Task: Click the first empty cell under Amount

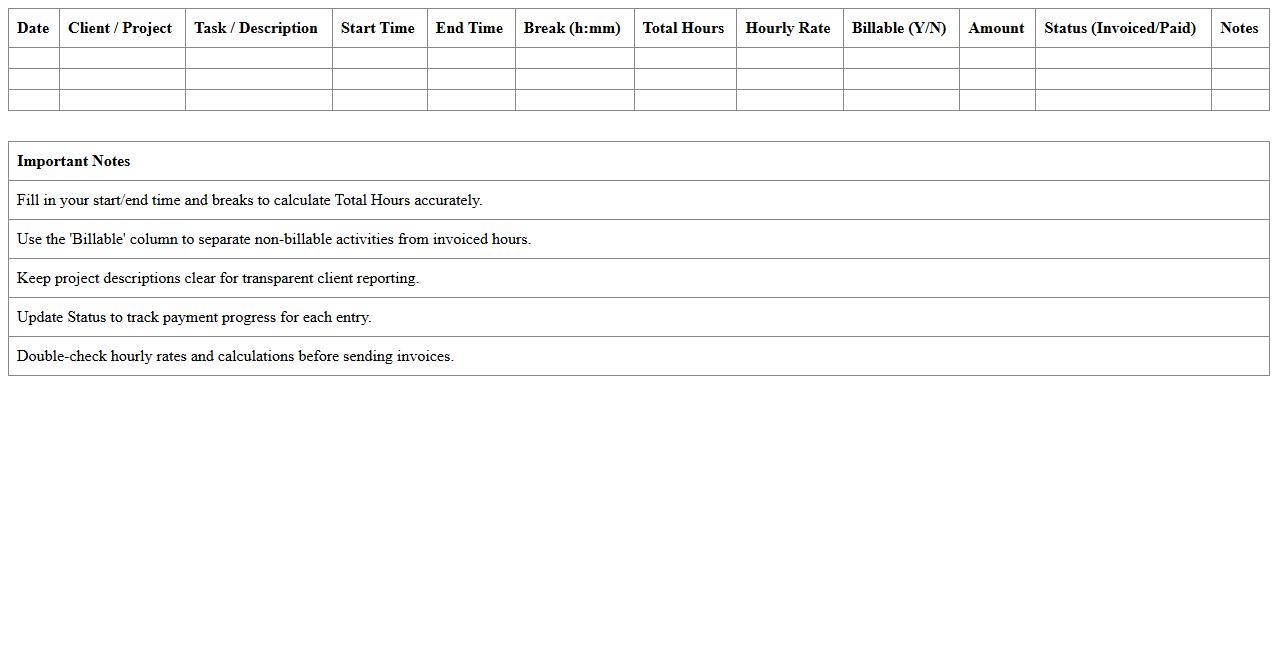Action: point(997,58)
